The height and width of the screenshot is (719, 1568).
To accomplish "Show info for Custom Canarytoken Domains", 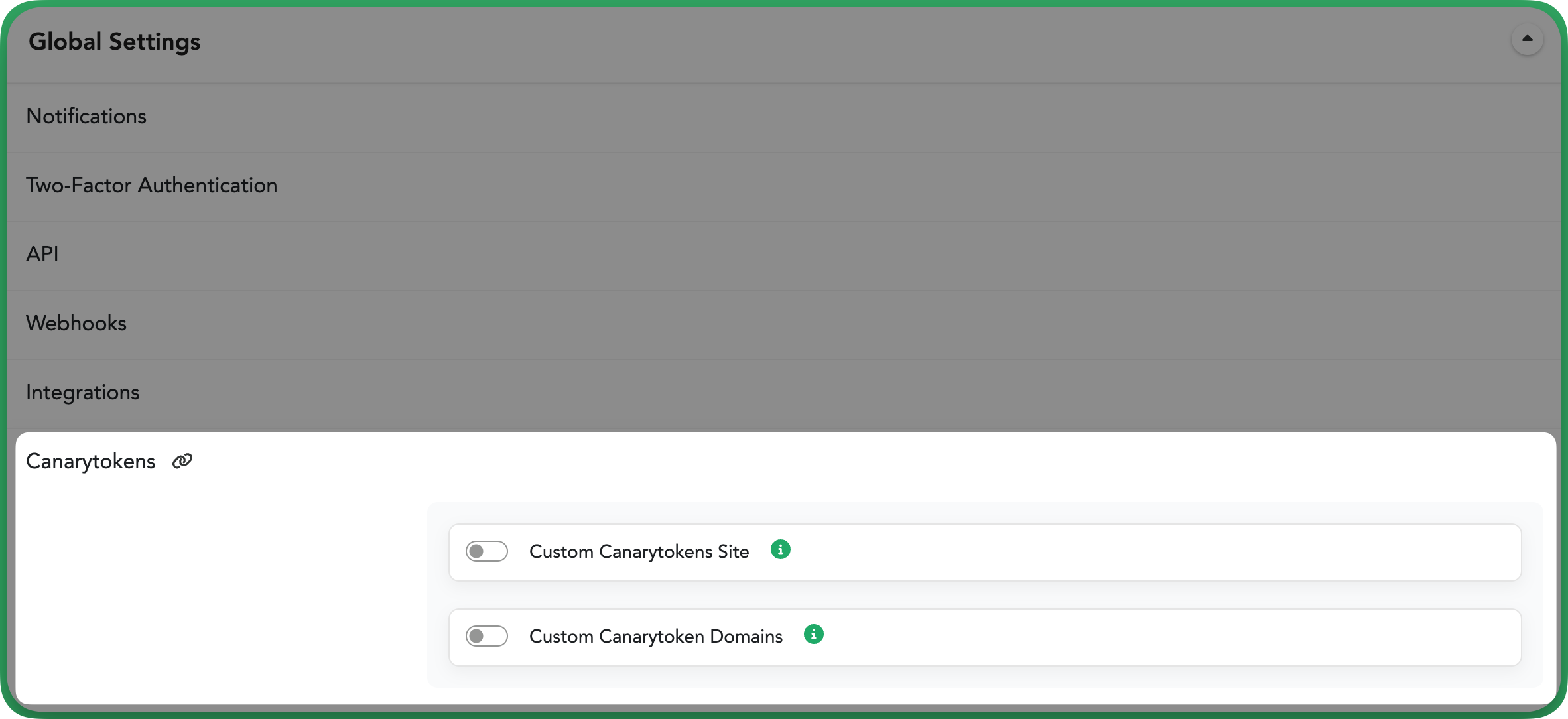I will coord(813,635).
